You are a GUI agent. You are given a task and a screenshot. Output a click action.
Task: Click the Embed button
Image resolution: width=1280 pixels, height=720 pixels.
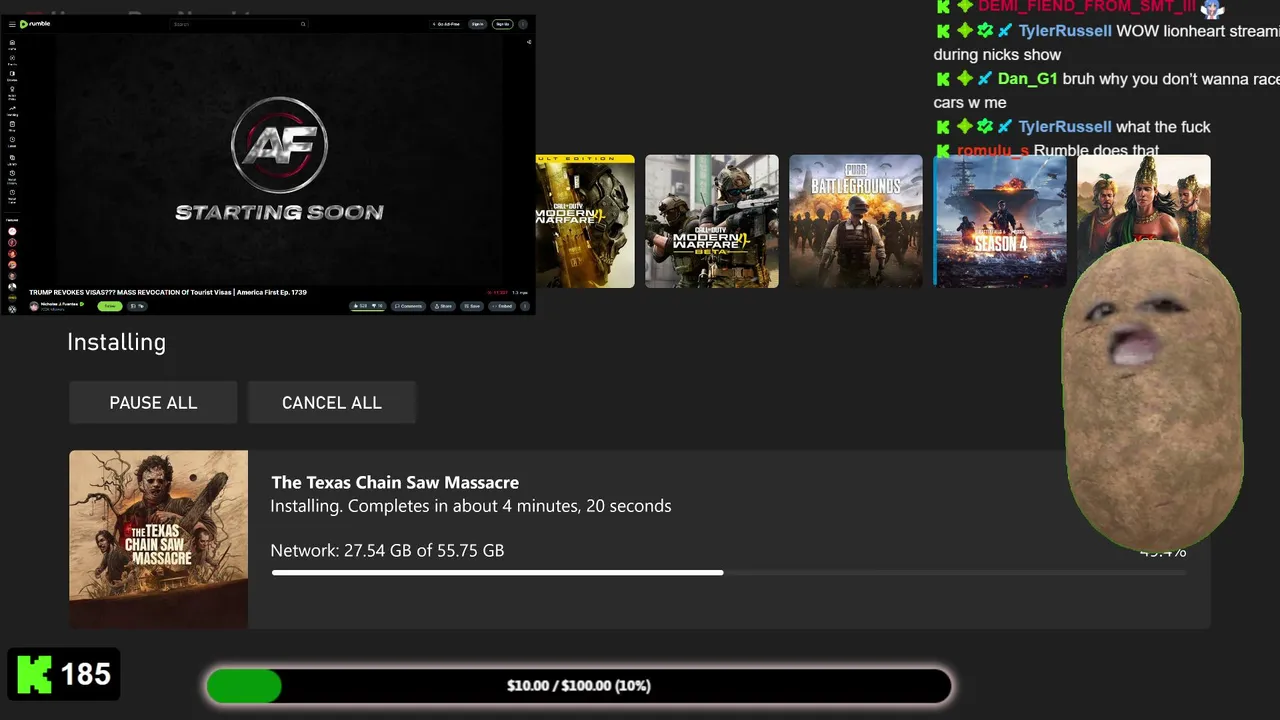point(503,306)
